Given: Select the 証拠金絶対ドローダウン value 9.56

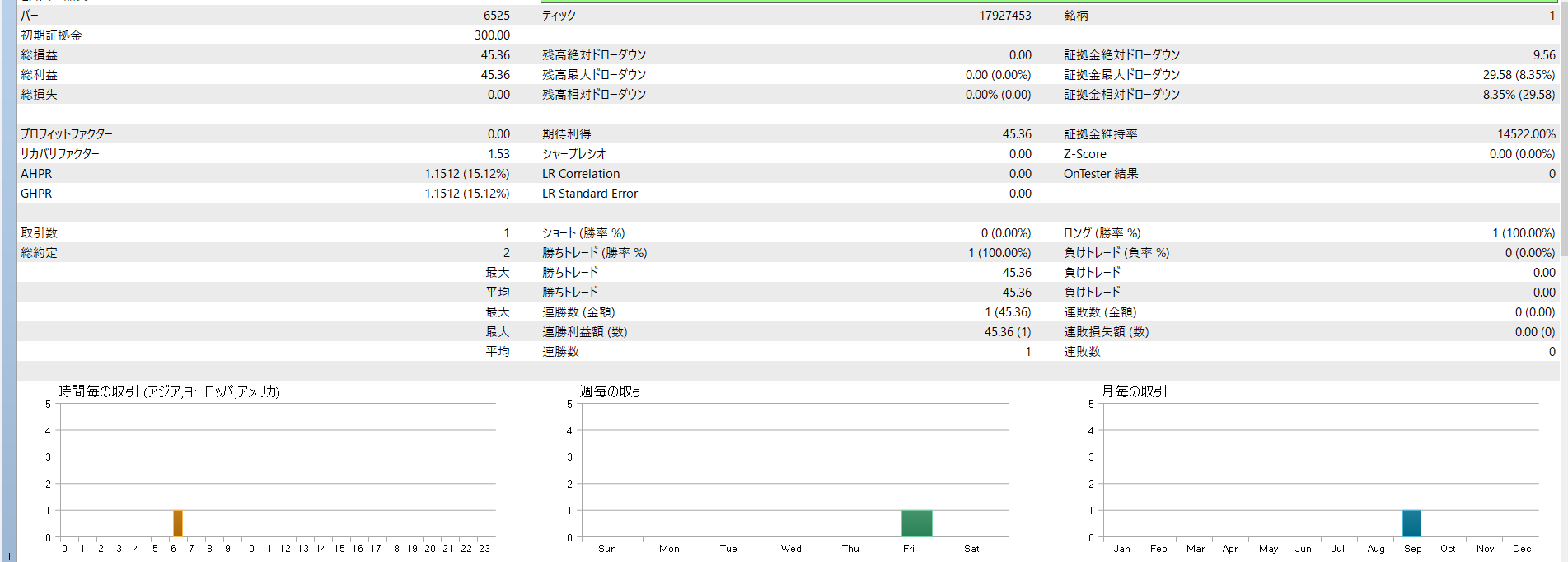Looking at the screenshot, I should click(x=1544, y=55).
